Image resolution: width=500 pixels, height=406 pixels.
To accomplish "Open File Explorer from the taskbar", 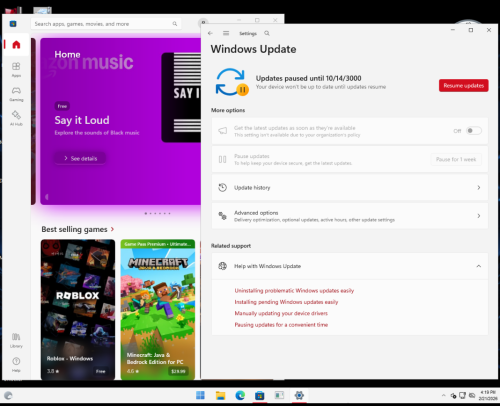I will (220, 396).
